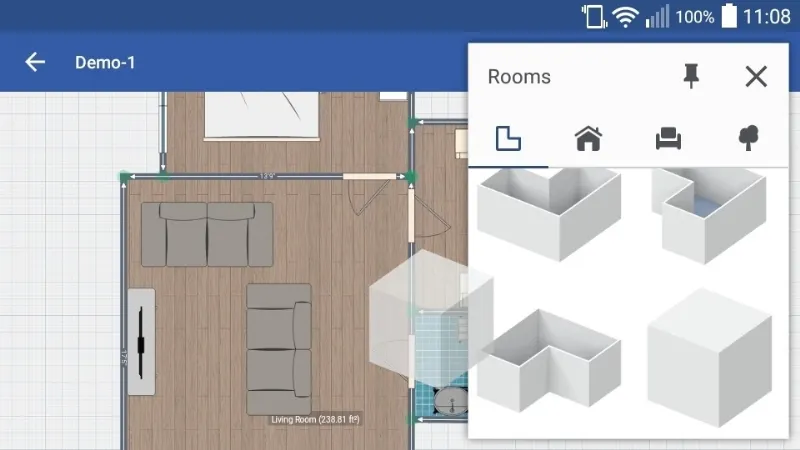Tap the 11:08 clock in status bar
Viewport: 800px width, 450px height.
(766, 17)
